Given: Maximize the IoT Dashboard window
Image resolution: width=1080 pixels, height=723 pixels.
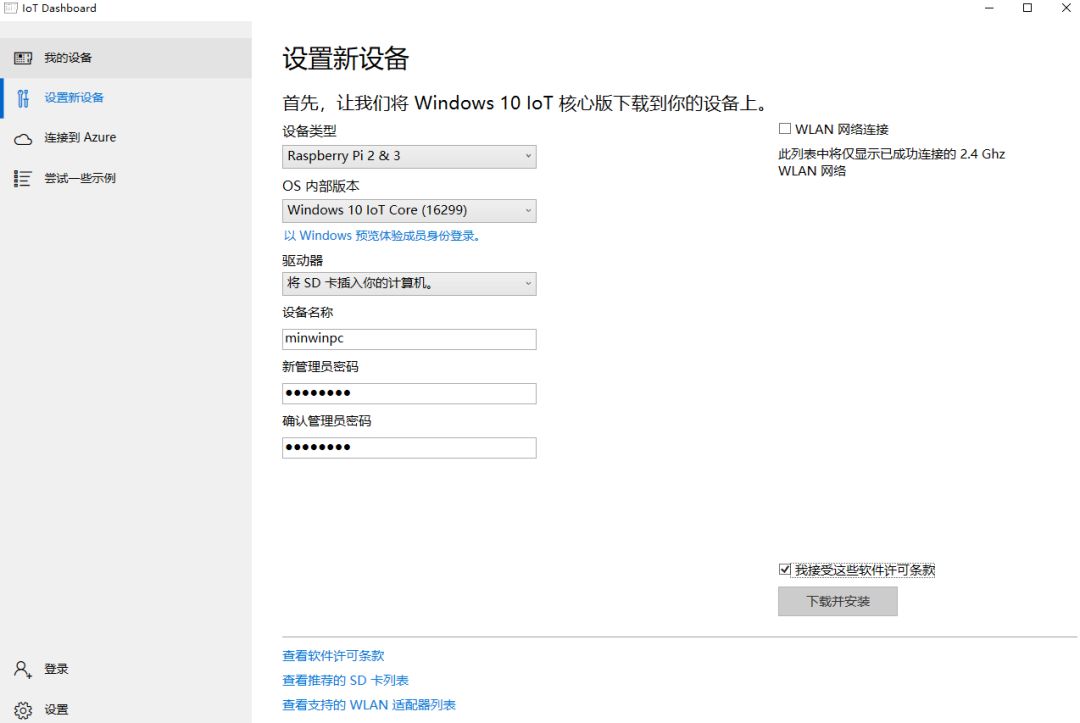Looking at the screenshot, I should (x=1027, y=8).
